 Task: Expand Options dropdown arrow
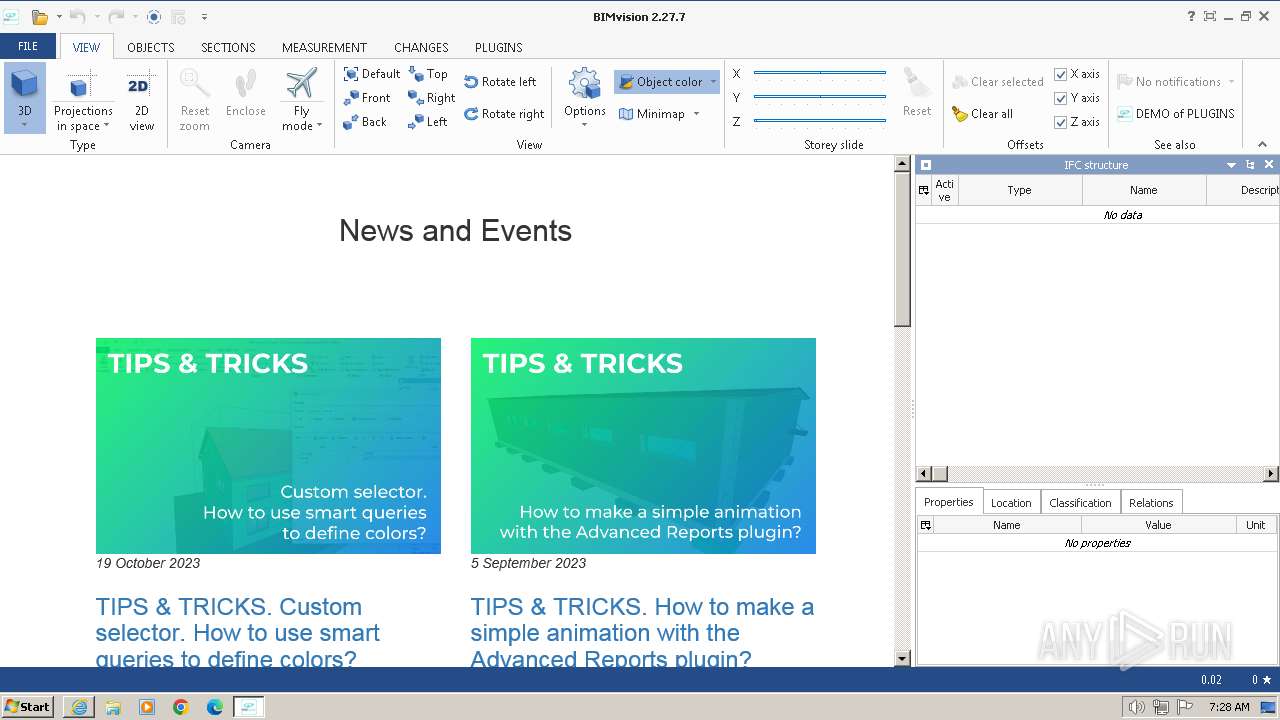coord(584,125)
